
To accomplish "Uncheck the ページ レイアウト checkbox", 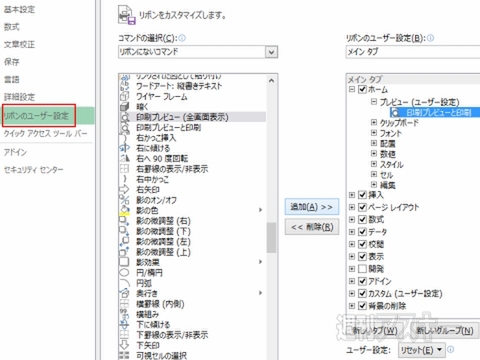I will (x=362, y=207).
